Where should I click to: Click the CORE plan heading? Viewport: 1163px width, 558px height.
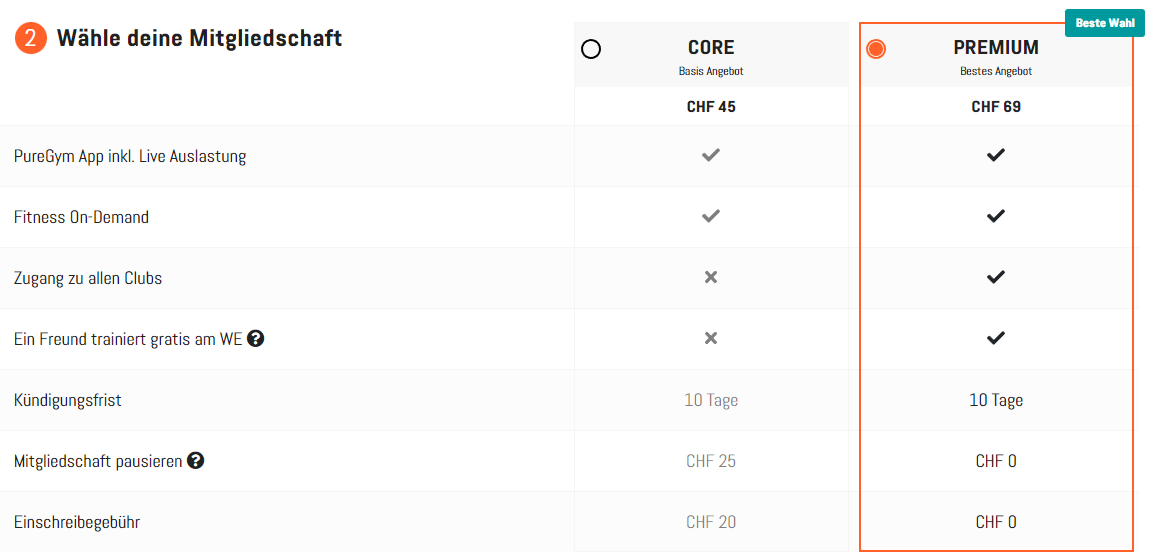click(711, 48)
